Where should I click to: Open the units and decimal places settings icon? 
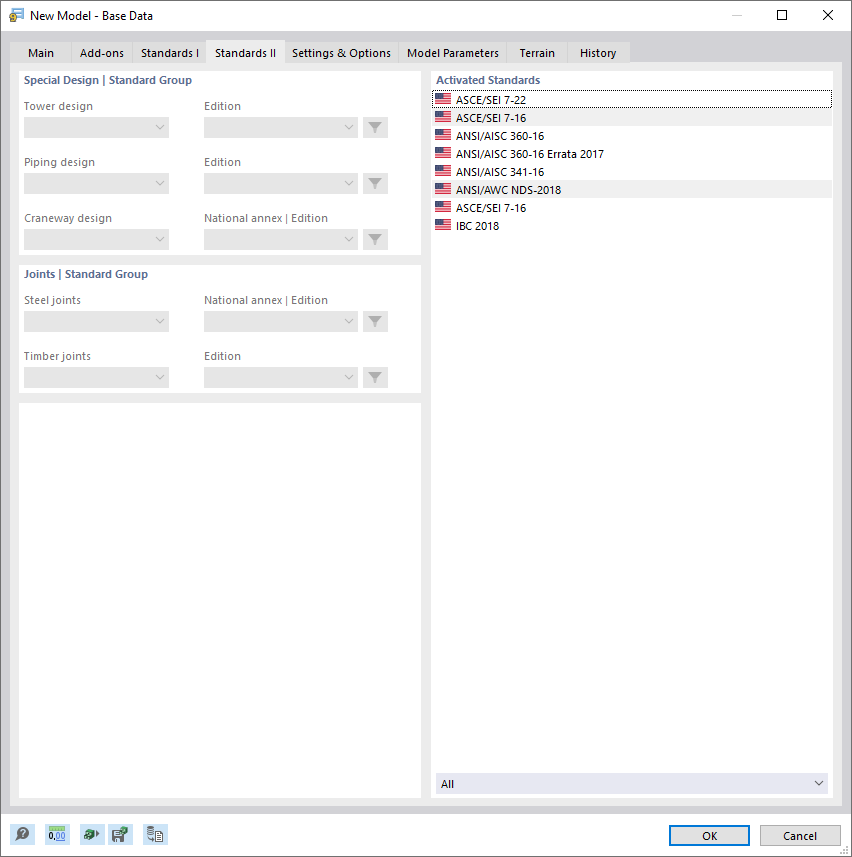pos(56,834)
